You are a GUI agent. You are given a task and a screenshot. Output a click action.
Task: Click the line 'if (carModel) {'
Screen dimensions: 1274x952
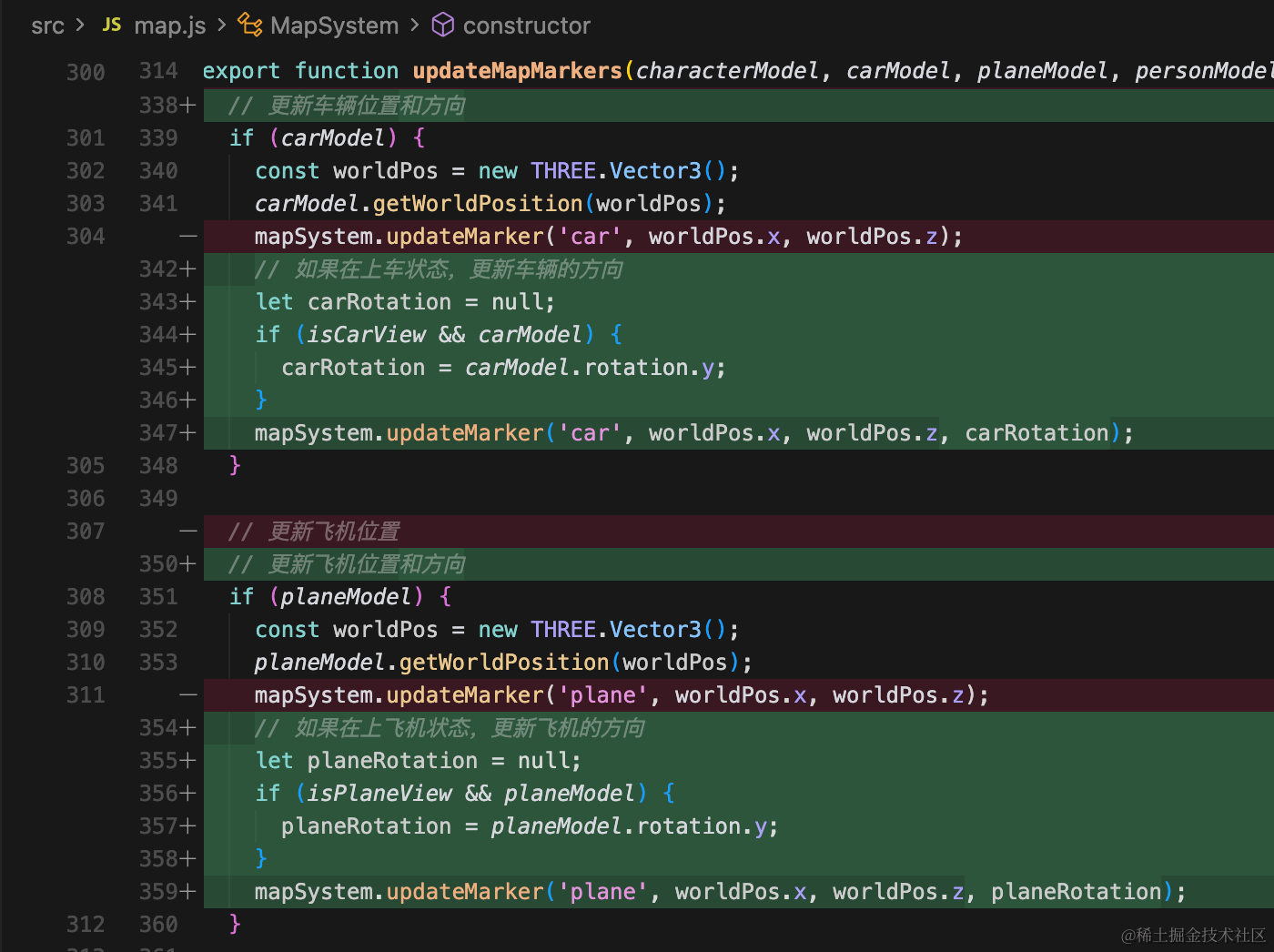click(328, 138)
